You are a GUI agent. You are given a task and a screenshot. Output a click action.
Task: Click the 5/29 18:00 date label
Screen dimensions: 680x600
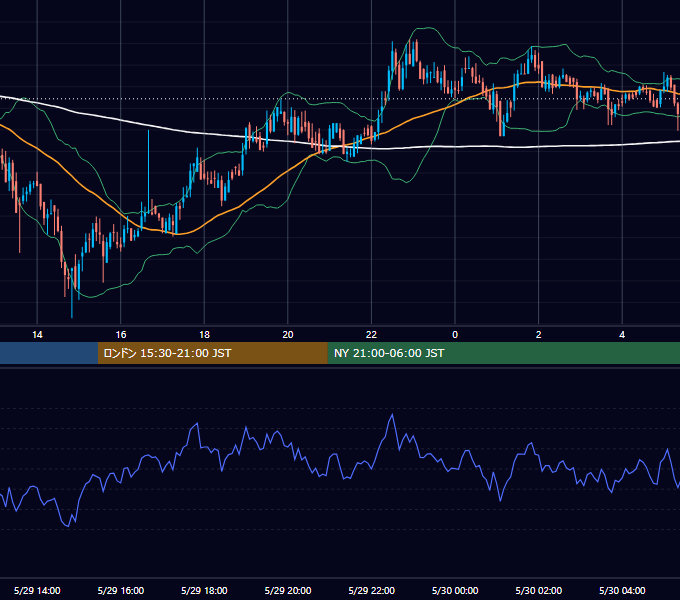click(204, 590)
